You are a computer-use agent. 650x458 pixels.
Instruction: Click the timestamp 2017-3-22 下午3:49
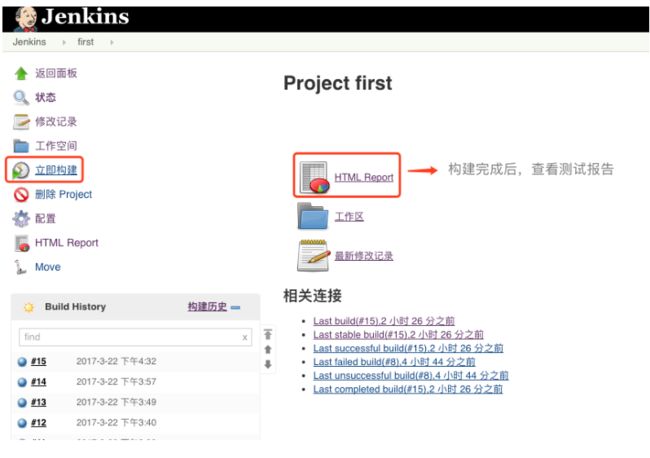click(116, 402)
